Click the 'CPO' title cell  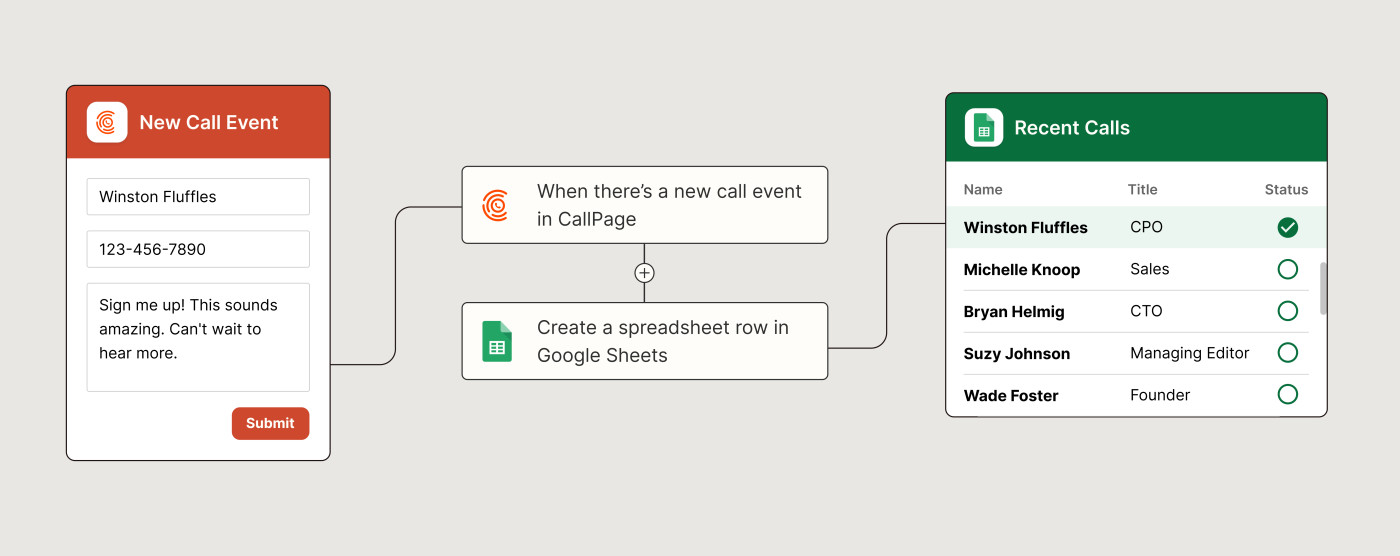tap(1146, 227)
